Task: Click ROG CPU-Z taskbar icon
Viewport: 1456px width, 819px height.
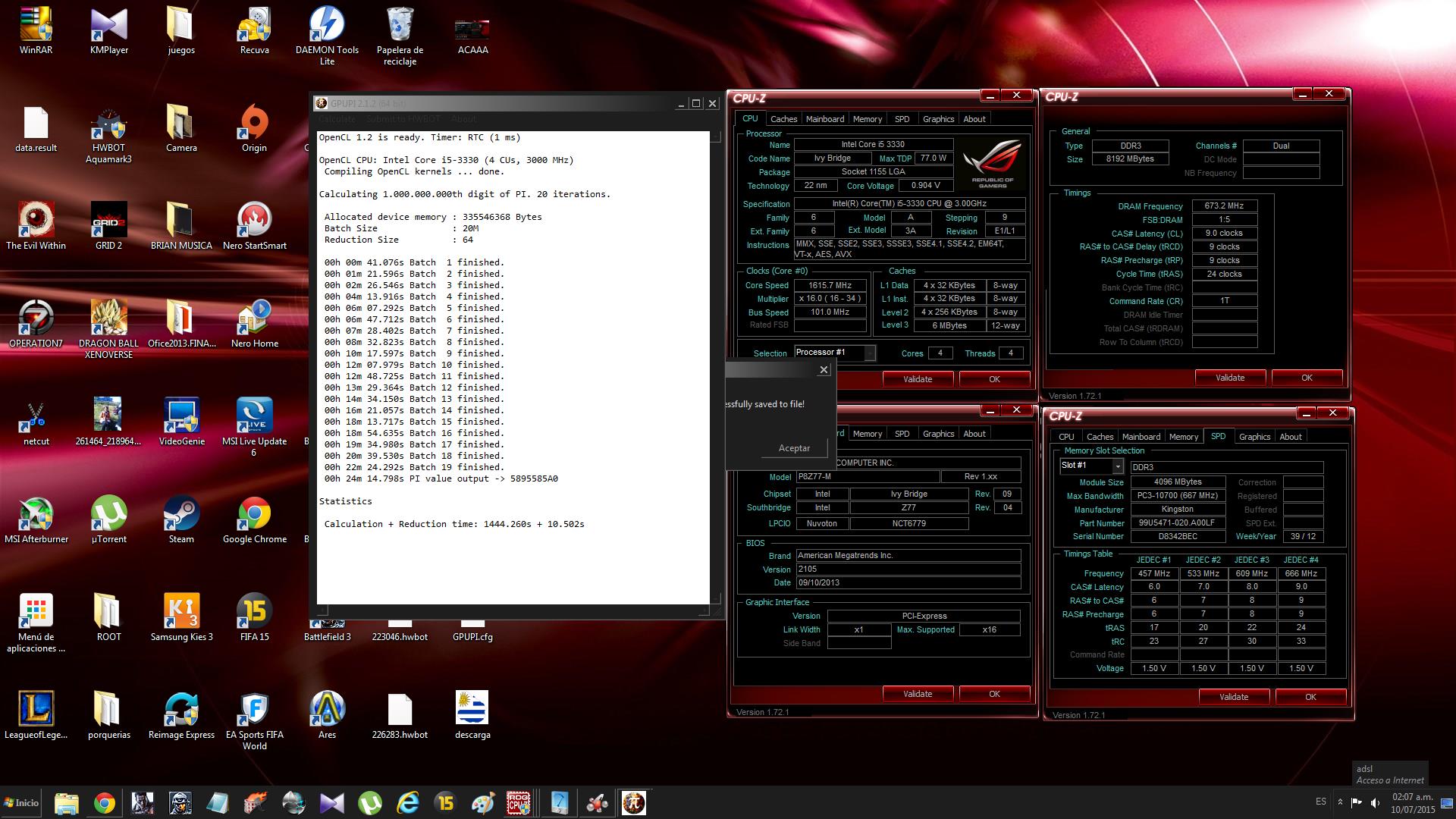Action: pos(519,802)
